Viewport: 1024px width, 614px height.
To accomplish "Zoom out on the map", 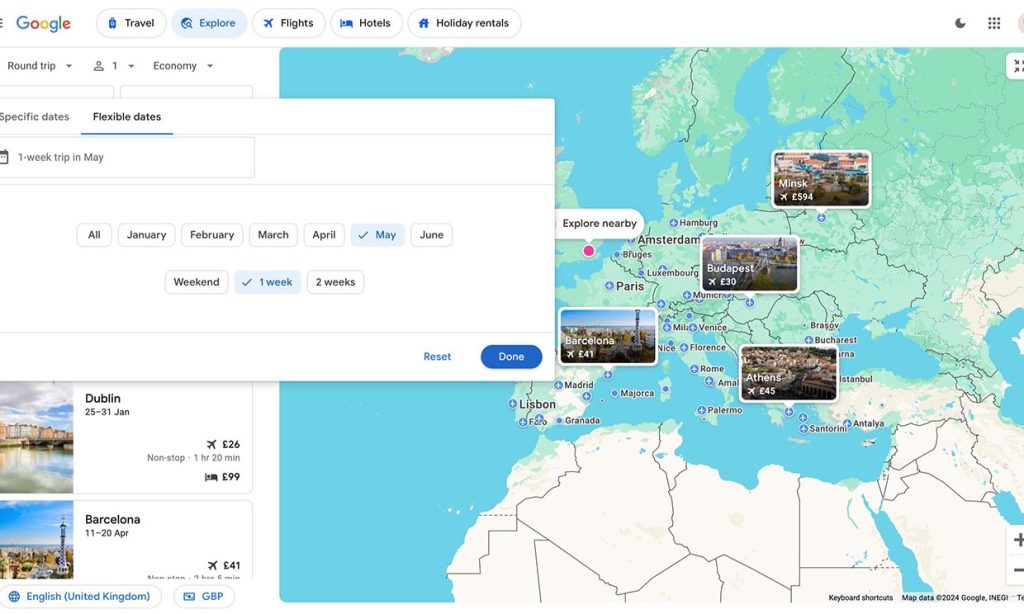I will pos(1018,571).
